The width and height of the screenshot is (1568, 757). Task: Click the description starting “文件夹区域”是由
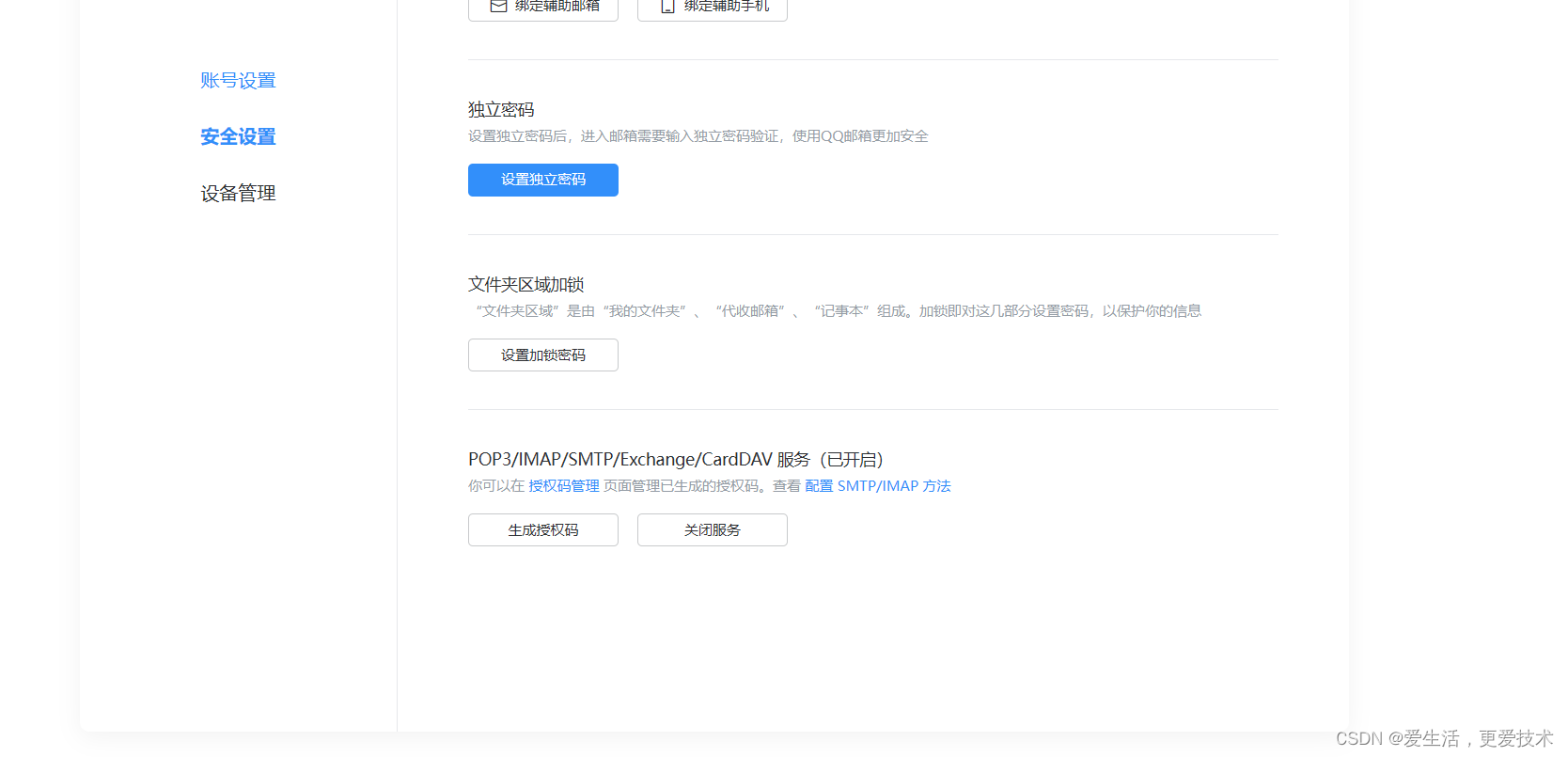pyautogui.click(x=835, y=311)
